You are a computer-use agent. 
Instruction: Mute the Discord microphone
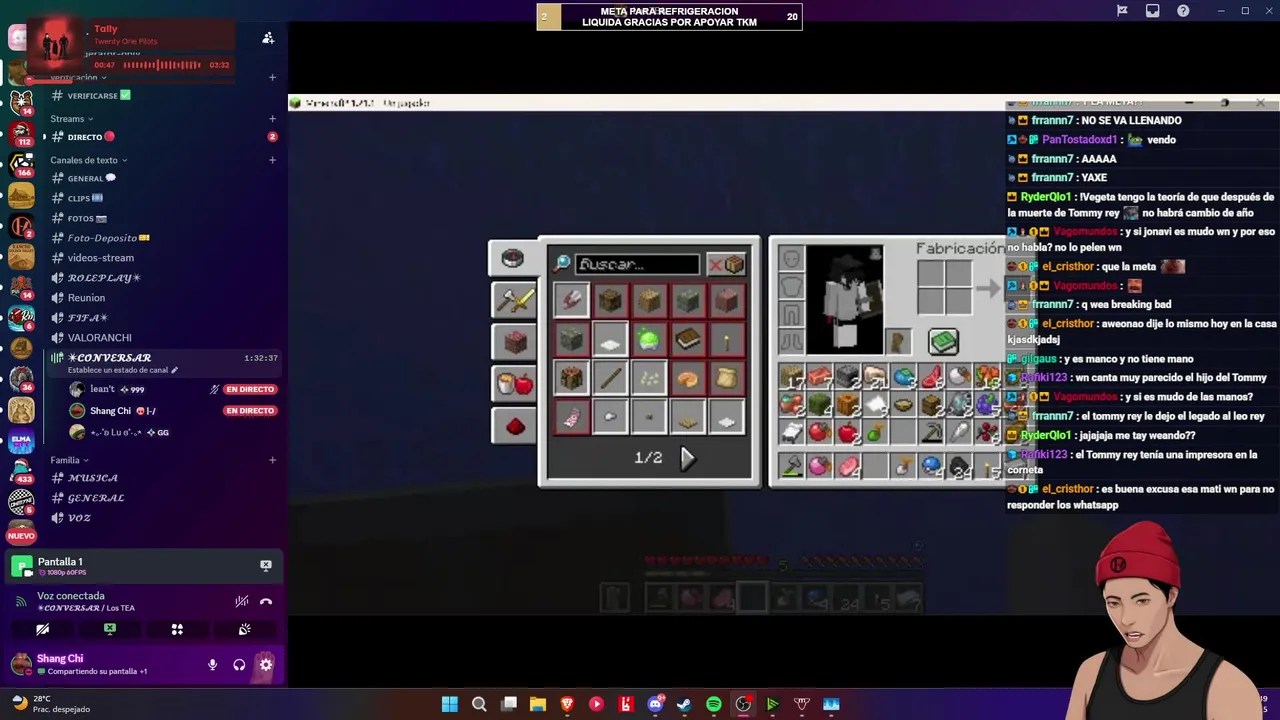pyautogui.click(x=212, y=665)
